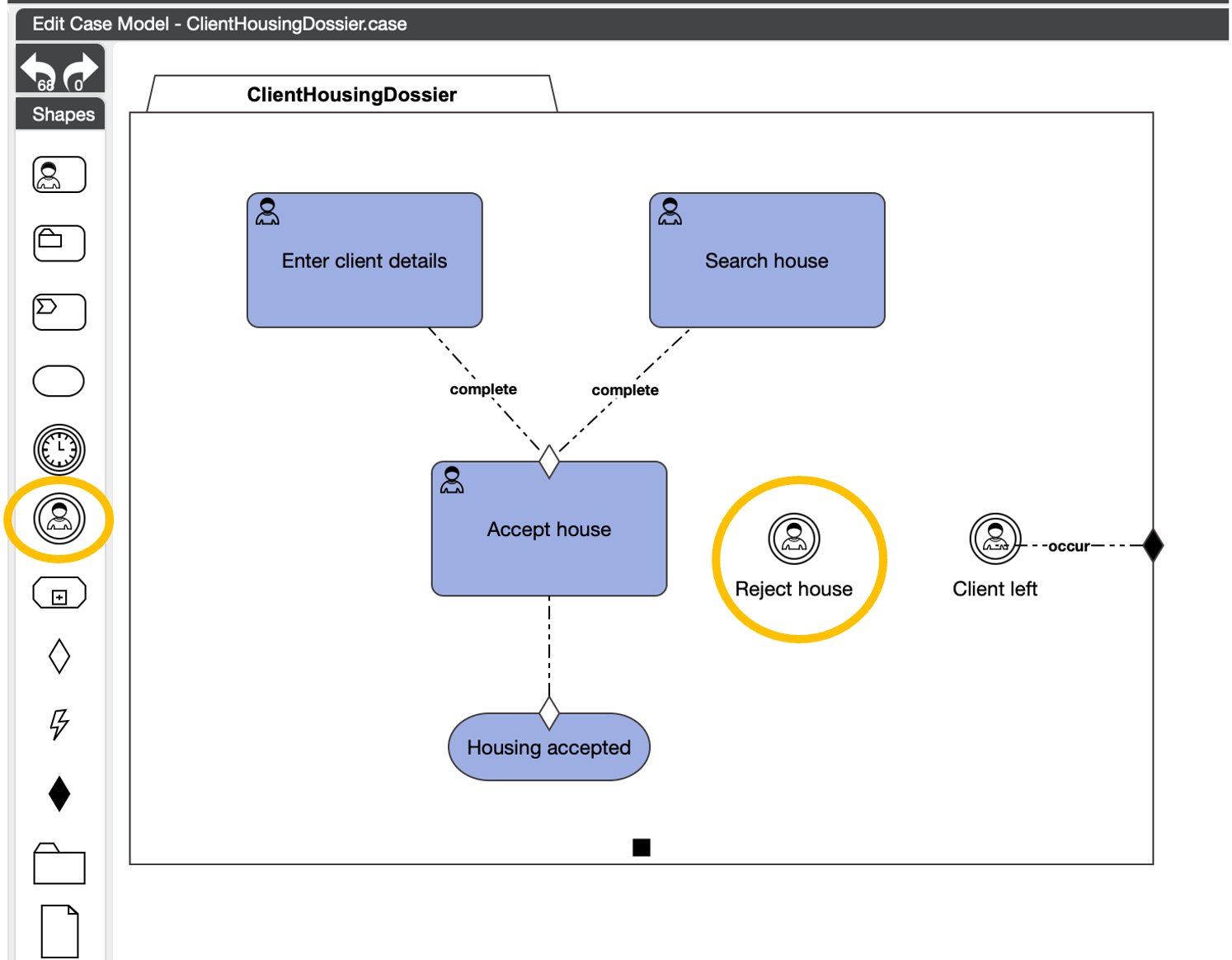Select the Stage shape with plus marker
This screenshot has width=1232, height=960.
tap(59, 593)
